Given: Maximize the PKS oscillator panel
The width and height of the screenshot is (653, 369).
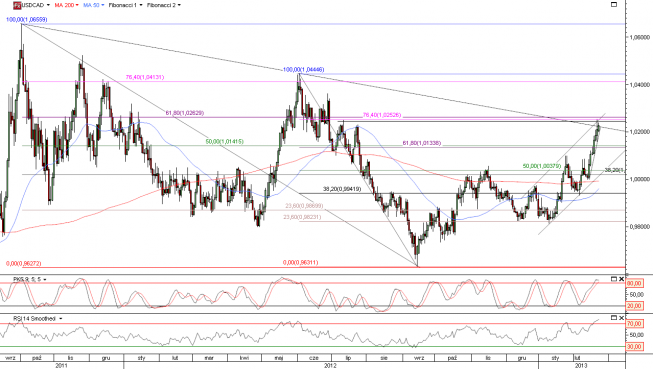Looking at the screenshot, I should 613,279.
